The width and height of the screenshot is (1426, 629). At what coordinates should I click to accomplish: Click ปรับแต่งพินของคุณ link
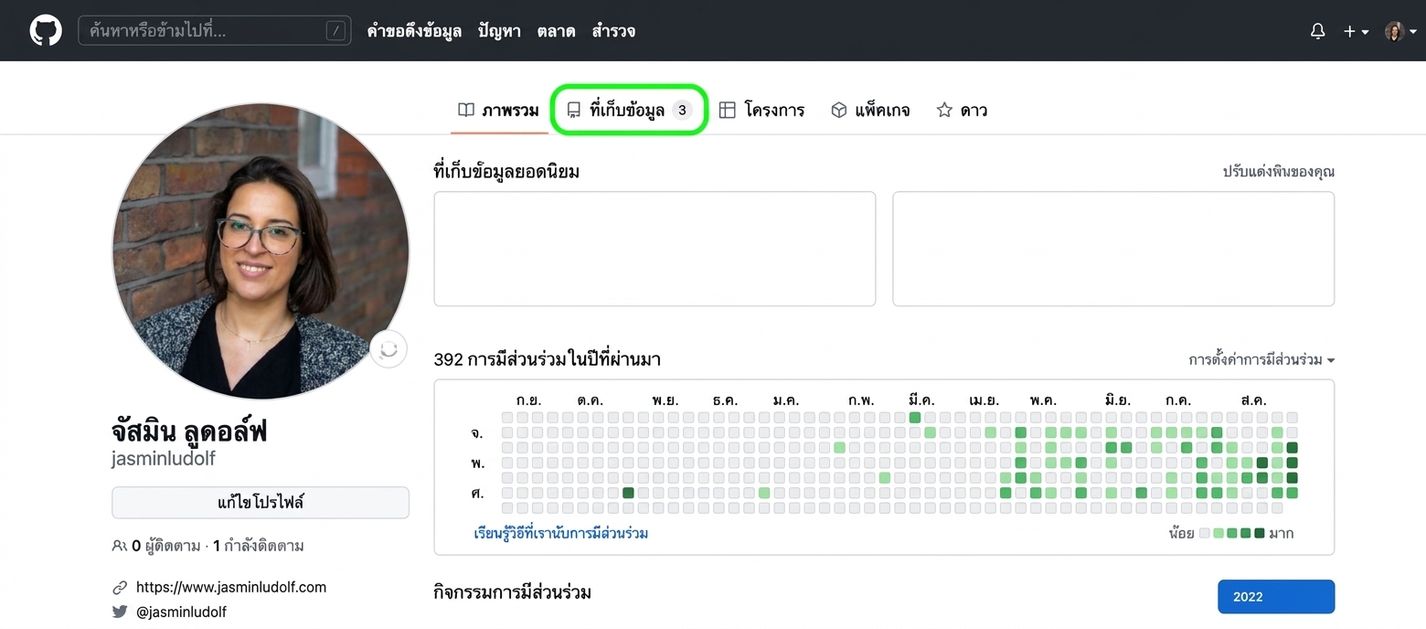1279,172
